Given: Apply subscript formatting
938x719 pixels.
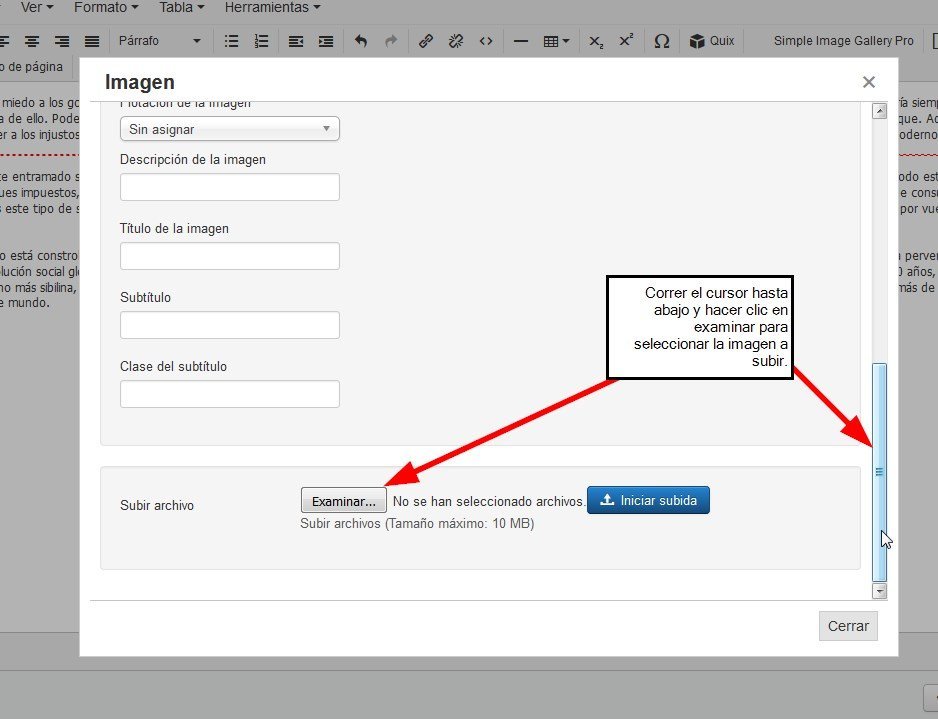Looking at the screenshot, I should coord(596,41).
